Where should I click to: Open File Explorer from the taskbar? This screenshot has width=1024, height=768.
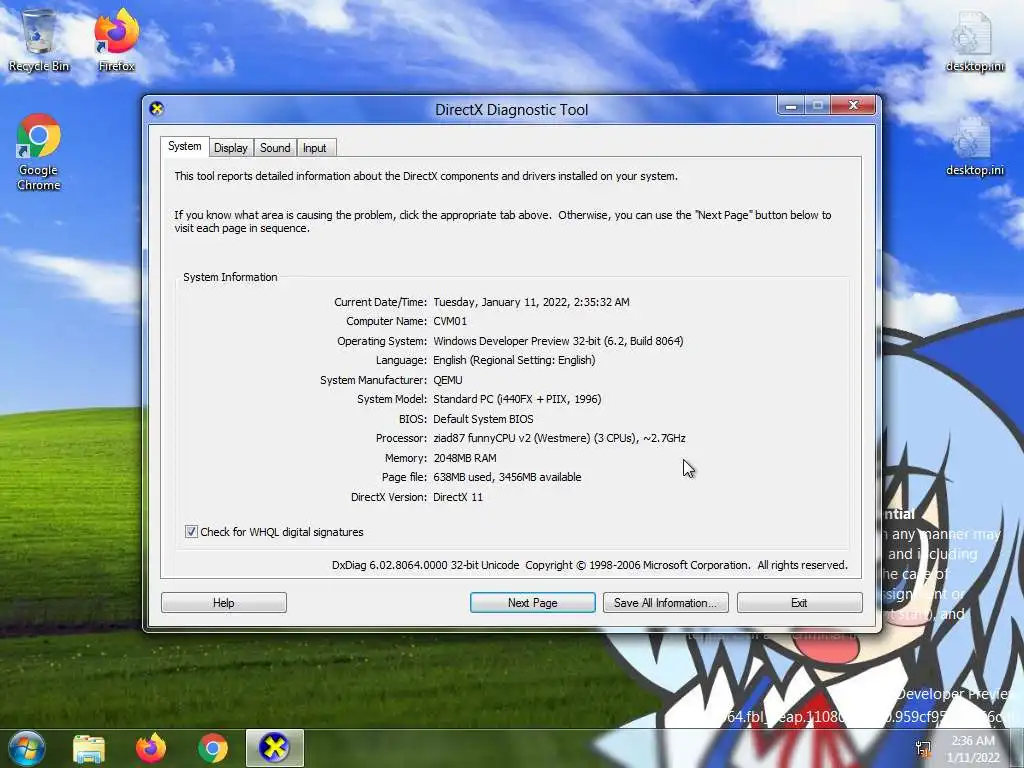pyautogui.click(x=89, y=748)
